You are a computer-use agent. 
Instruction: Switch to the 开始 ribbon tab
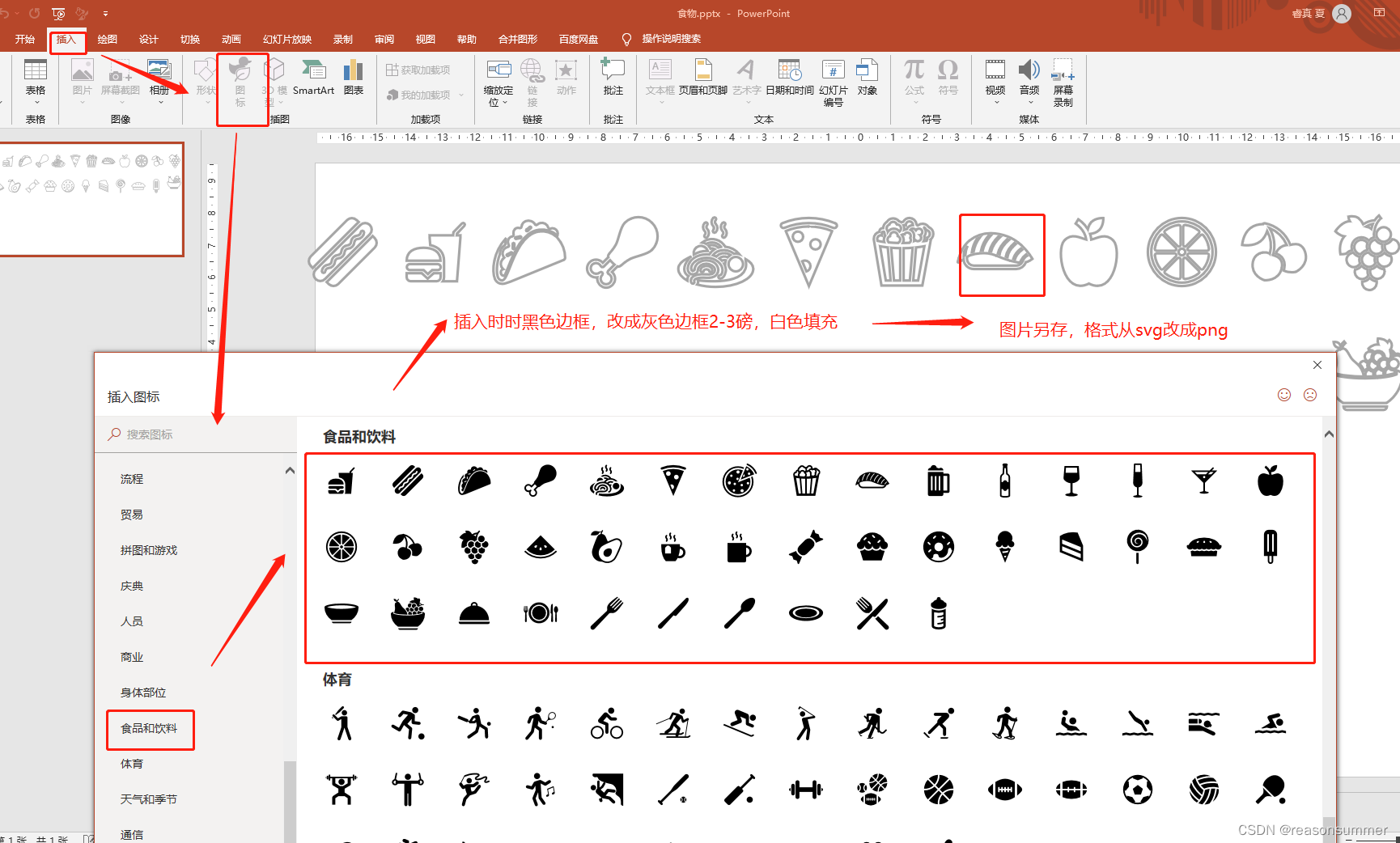pos(25,40)
